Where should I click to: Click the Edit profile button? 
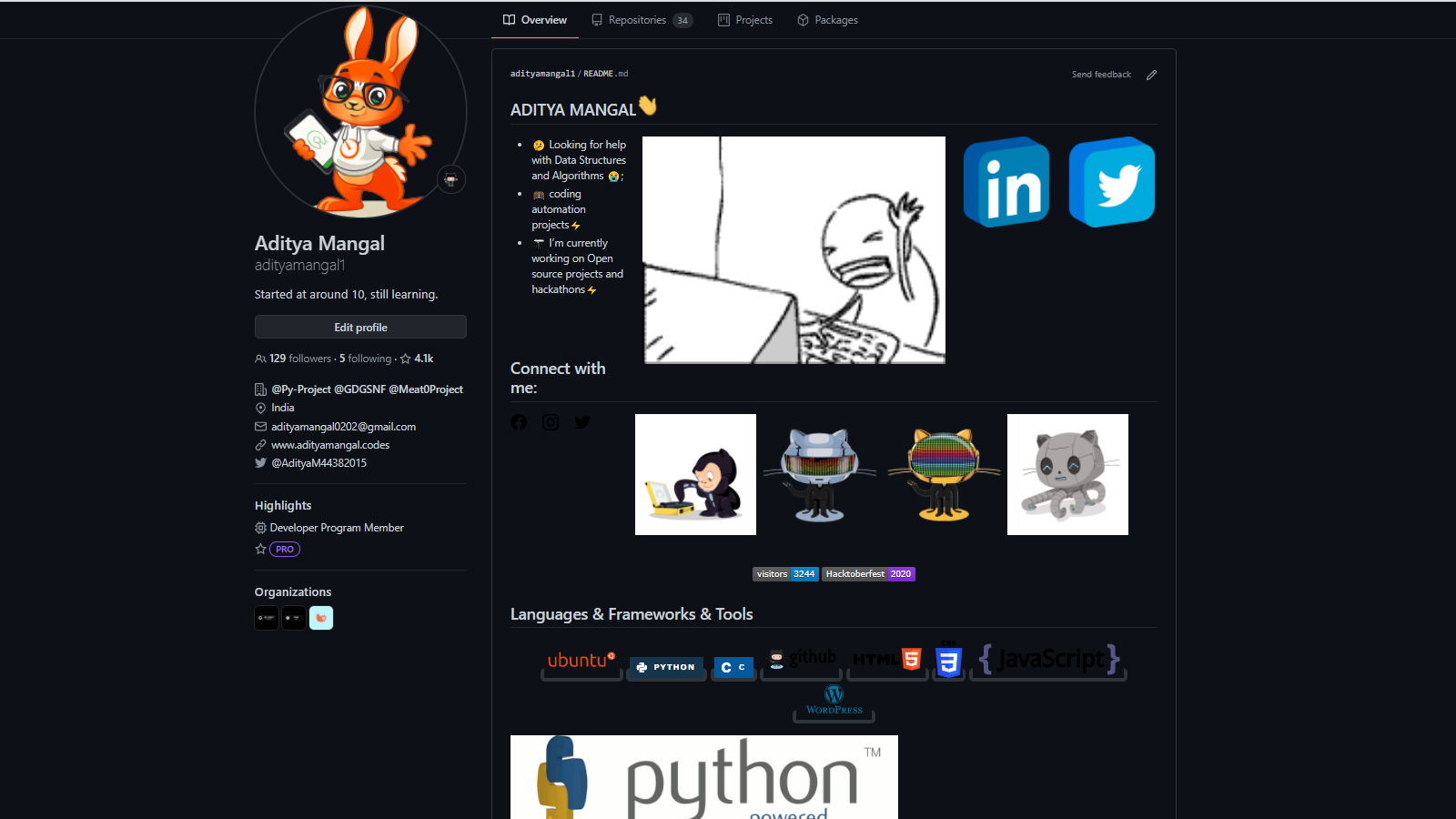(360, 327)
